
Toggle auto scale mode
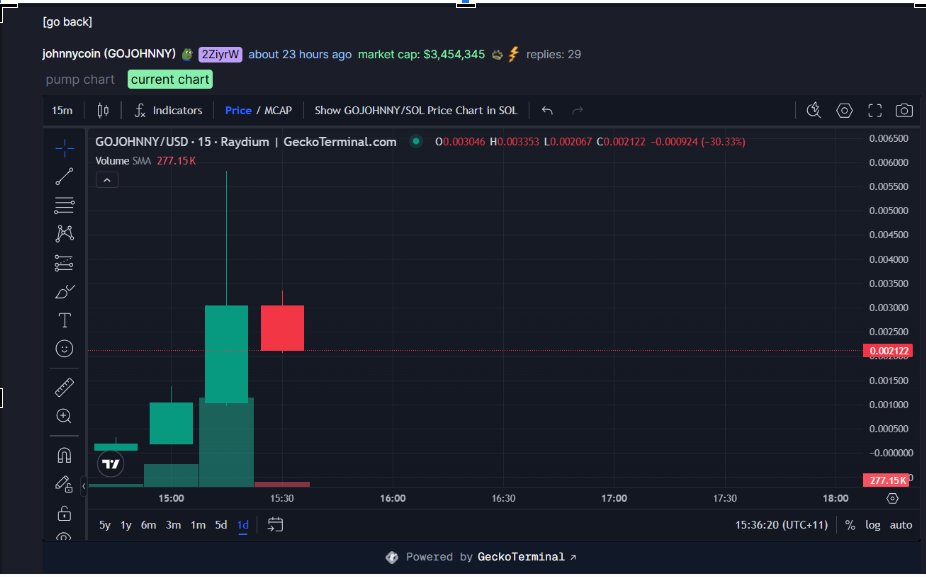(901, 525)
